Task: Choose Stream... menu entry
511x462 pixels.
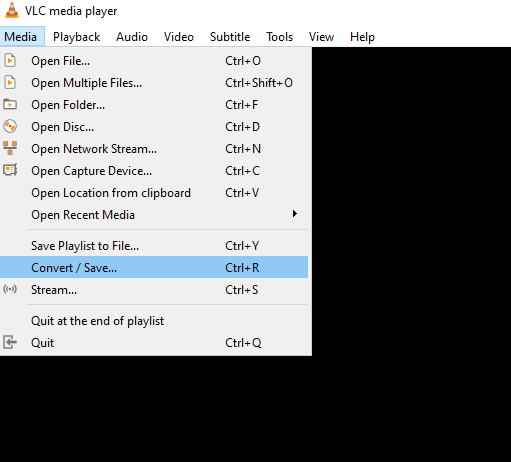Action: pos(154,290)
